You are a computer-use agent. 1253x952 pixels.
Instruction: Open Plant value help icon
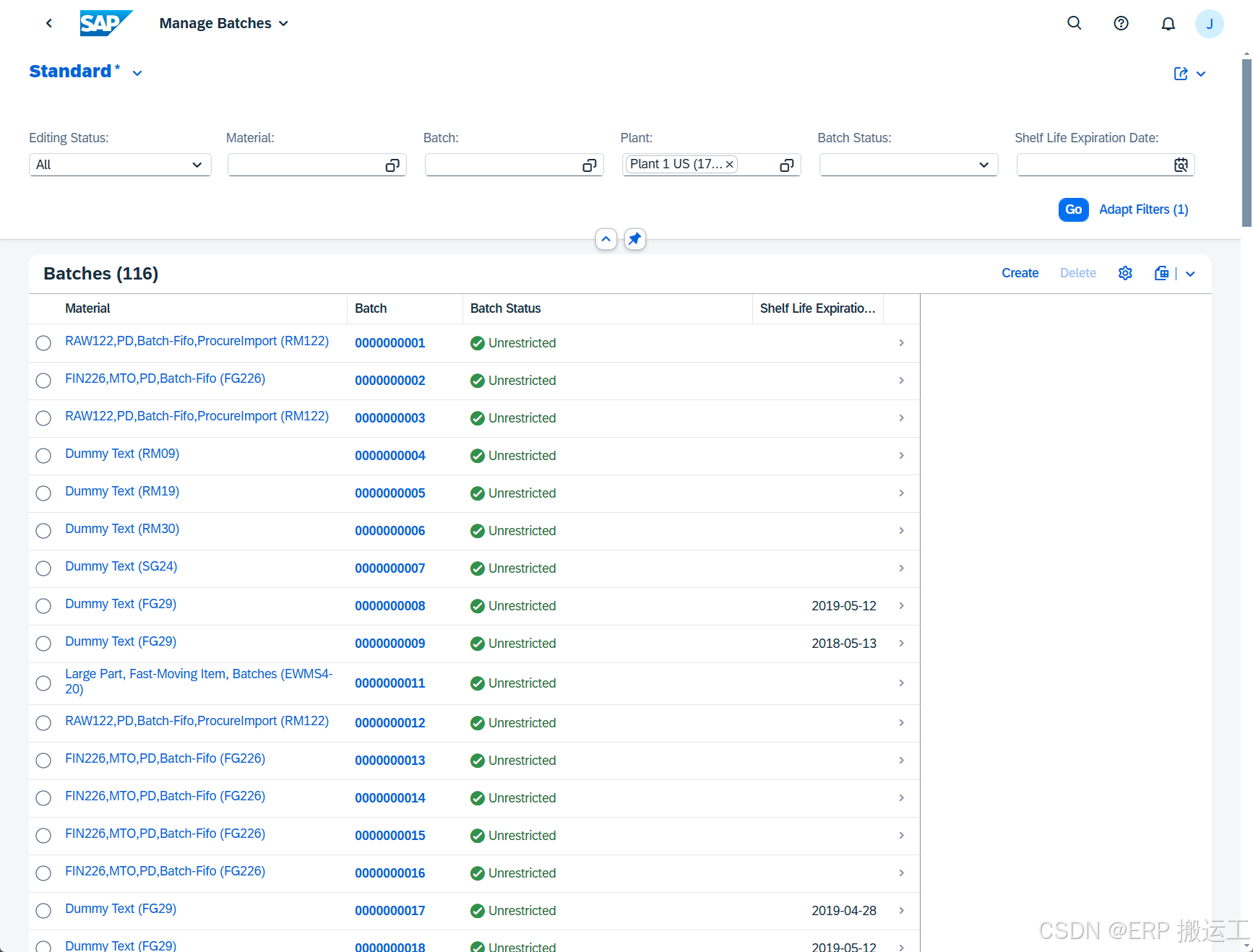787,165
